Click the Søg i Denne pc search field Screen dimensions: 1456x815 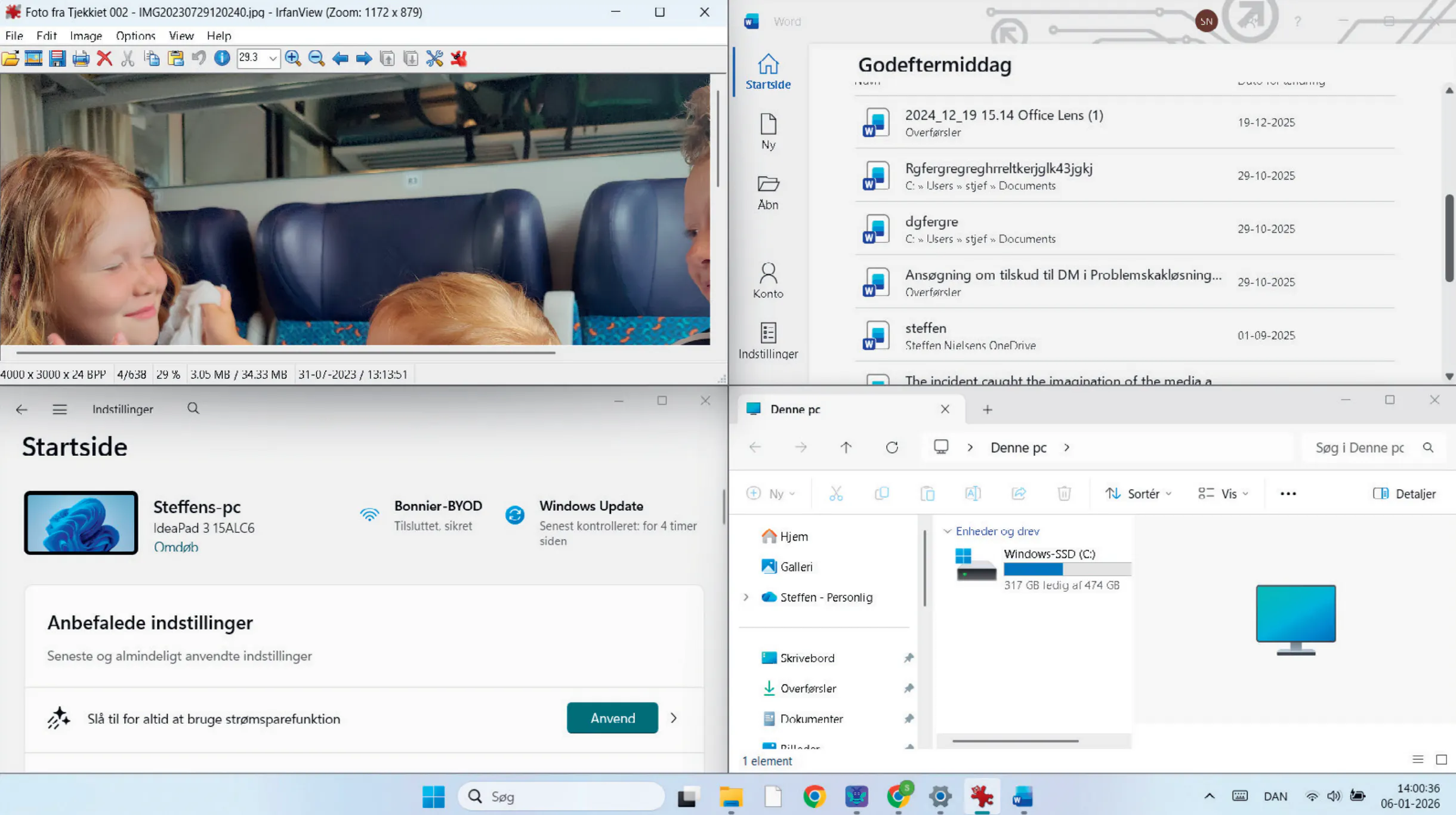pyautogui.click(x=1361, y=447)
